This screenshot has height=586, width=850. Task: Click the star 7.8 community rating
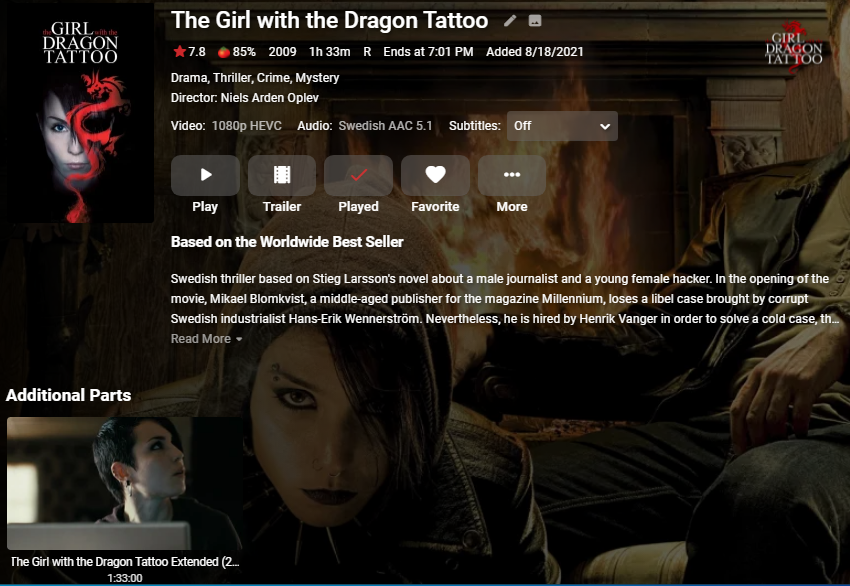[189, 52]
